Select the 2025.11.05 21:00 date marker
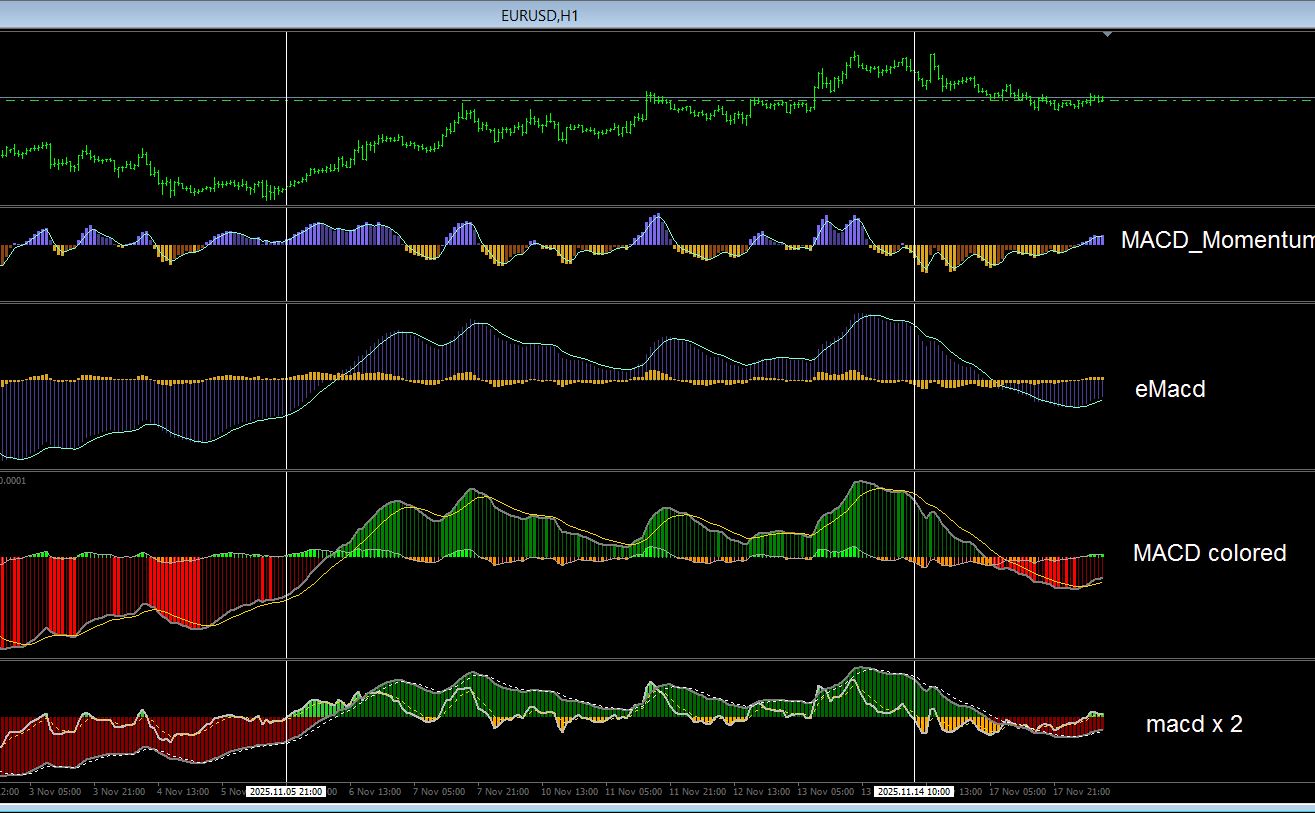1315x813 pixels. point(286,791)
